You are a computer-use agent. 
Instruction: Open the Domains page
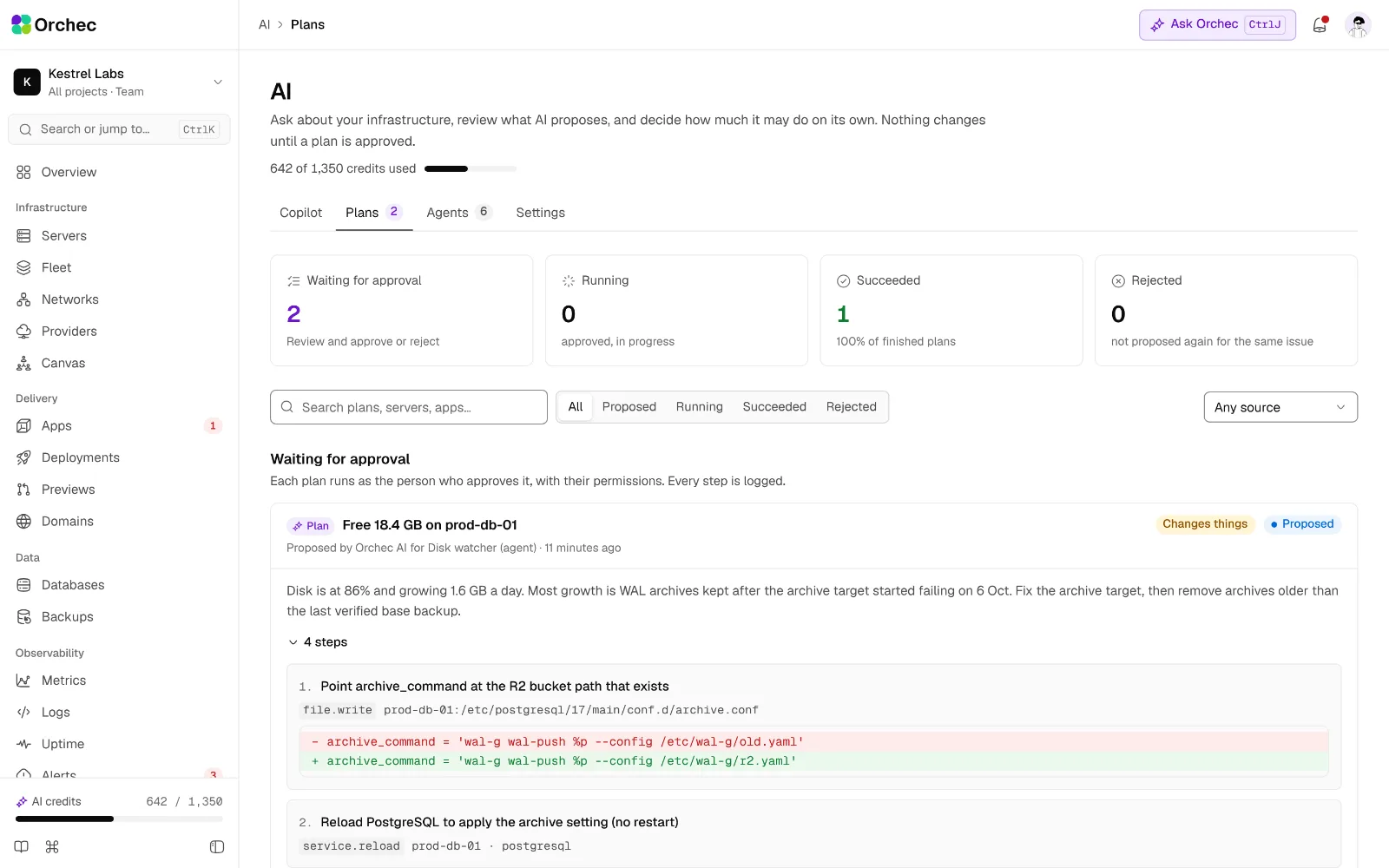119,521
